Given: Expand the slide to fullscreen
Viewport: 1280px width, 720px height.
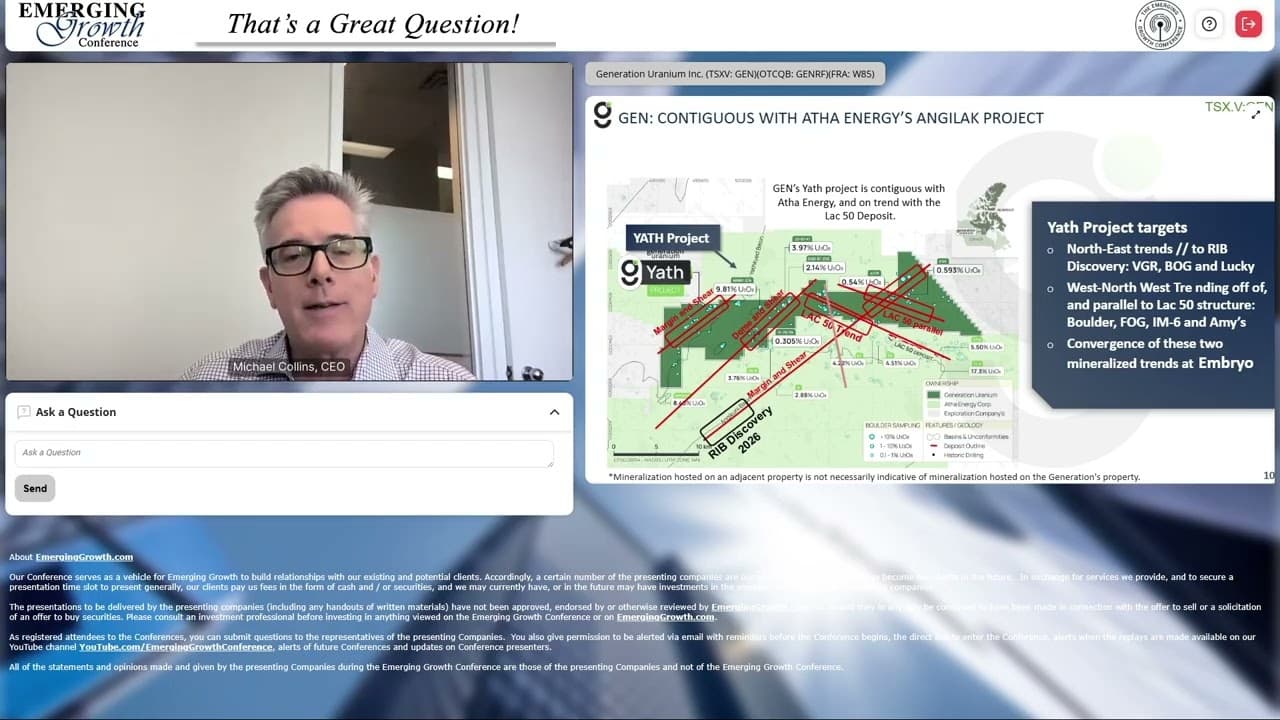Looking at the screenshot, I should [x=1256, y=114].
